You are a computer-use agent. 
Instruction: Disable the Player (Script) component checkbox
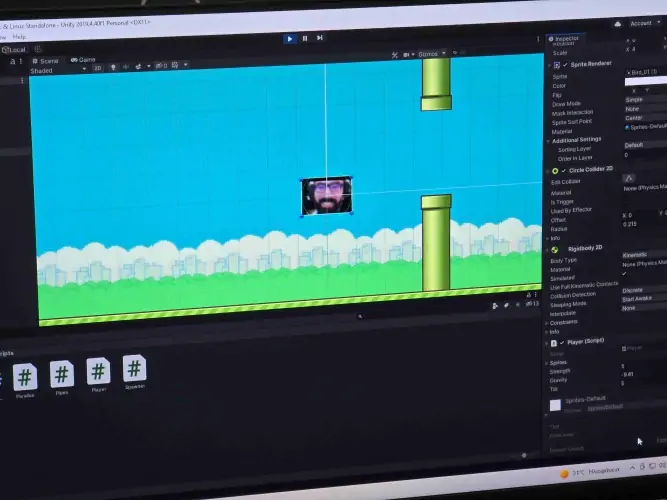(562, 343)
